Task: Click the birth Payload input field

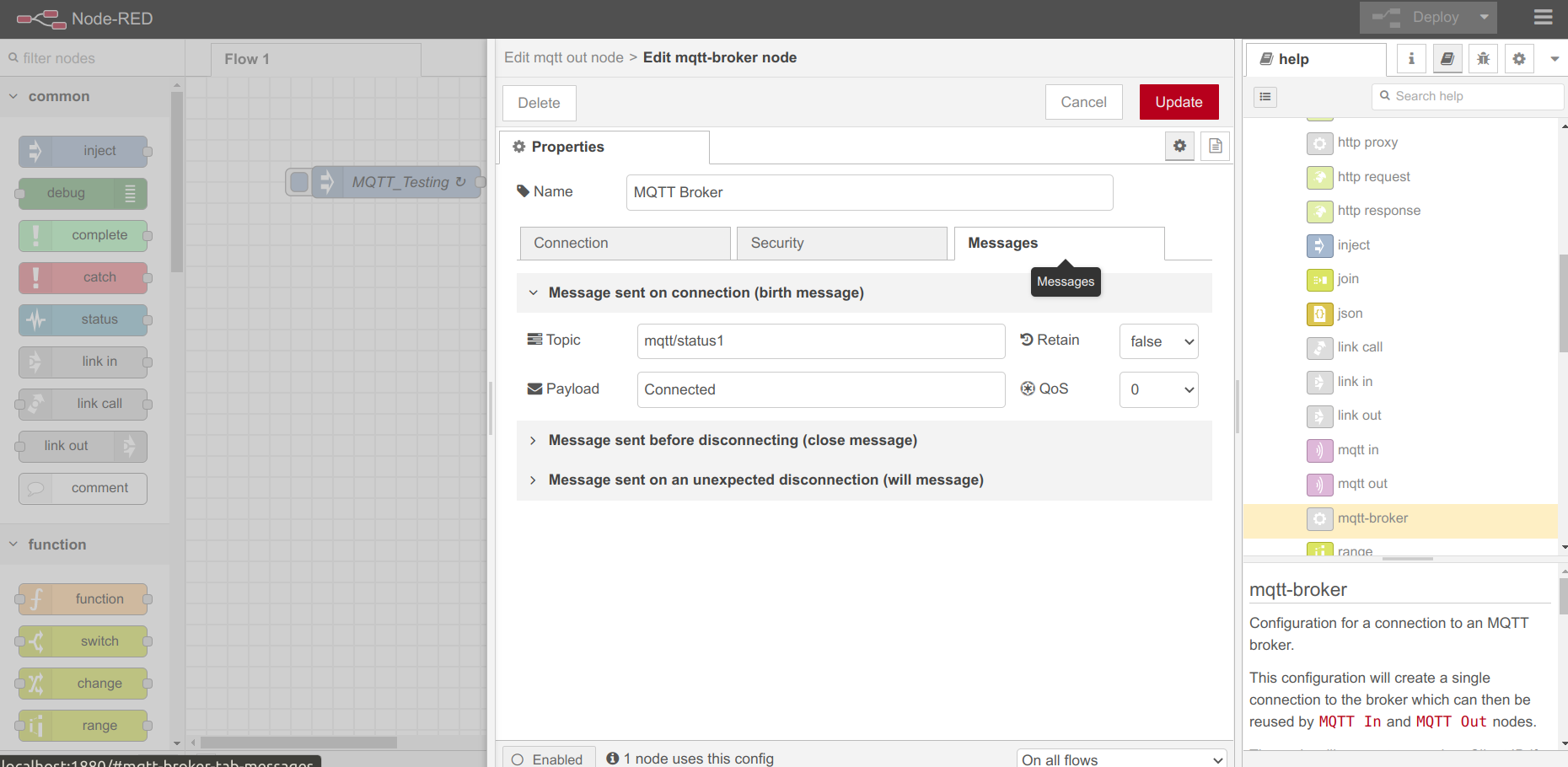Action: coord(821,389)
